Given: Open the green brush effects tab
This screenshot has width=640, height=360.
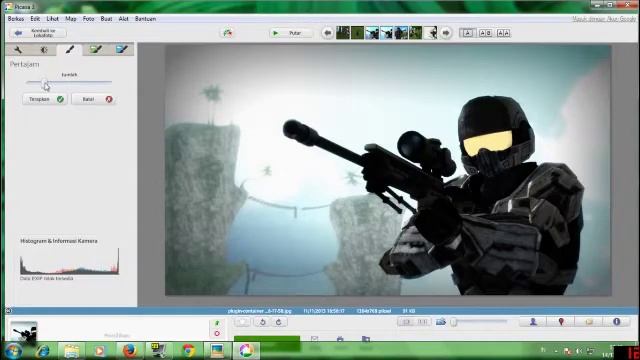Looking at the screenshot, I should click(x=96, y=50).
